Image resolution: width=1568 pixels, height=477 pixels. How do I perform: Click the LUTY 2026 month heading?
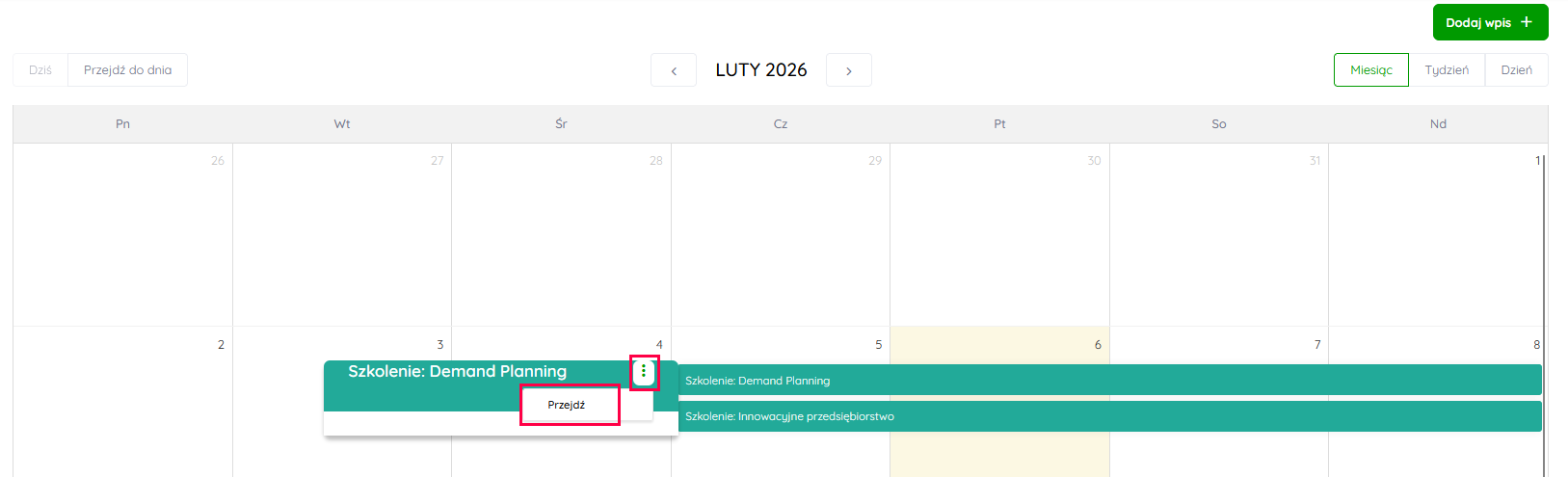tap(761, 70)
